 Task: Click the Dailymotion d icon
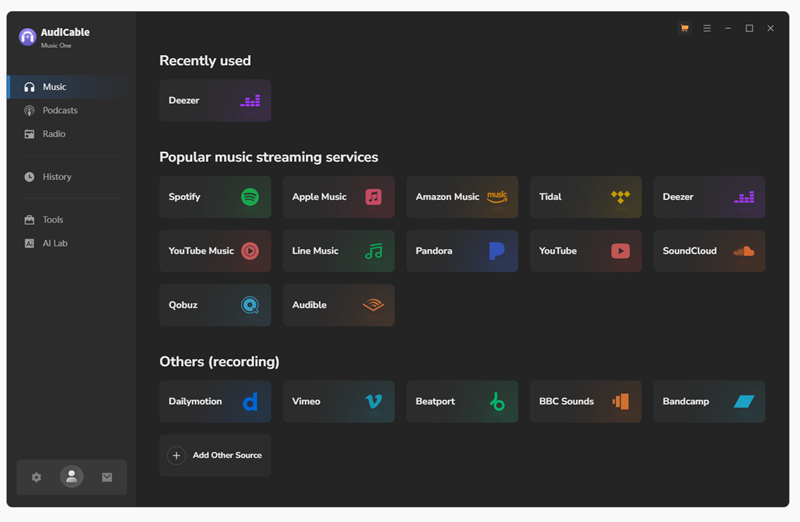click(250, 402)
